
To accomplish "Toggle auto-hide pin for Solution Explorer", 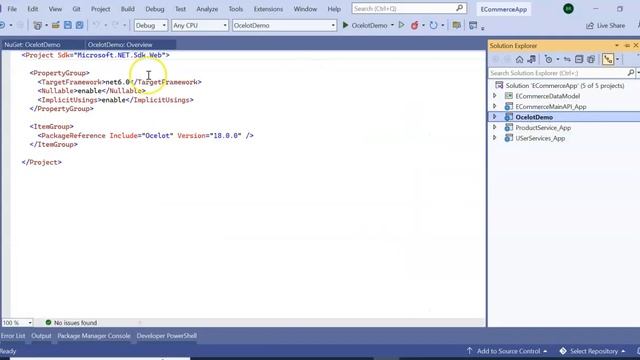I will pyautogui.click(x=627, y=46).
